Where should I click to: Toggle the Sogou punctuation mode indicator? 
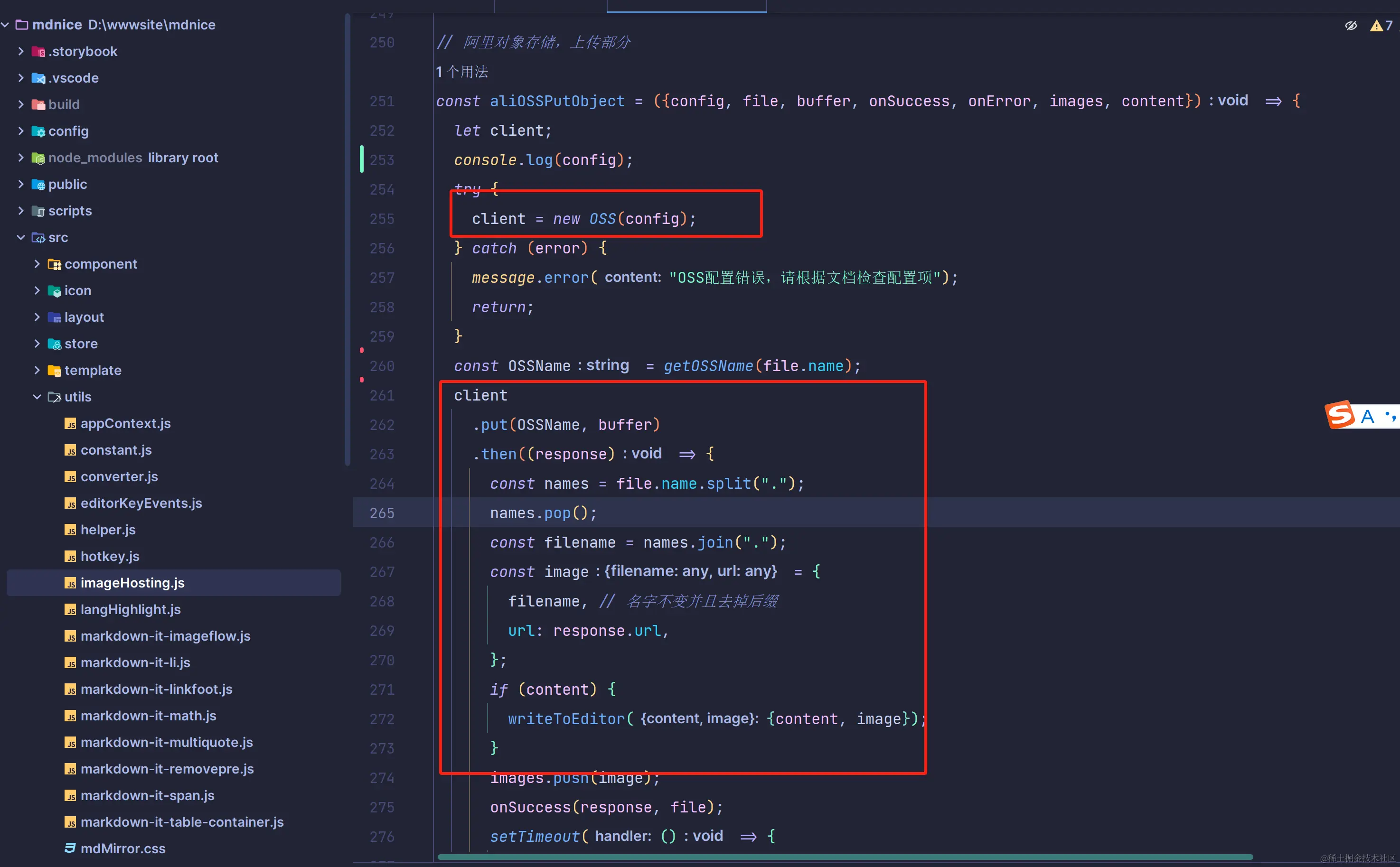(x=1390, y=416)
